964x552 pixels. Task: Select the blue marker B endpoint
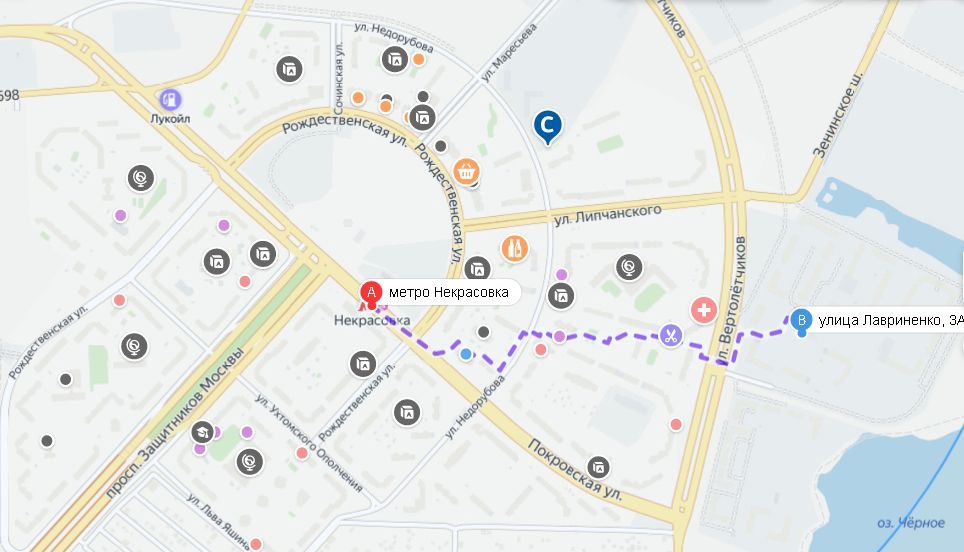tap(800, 321)
